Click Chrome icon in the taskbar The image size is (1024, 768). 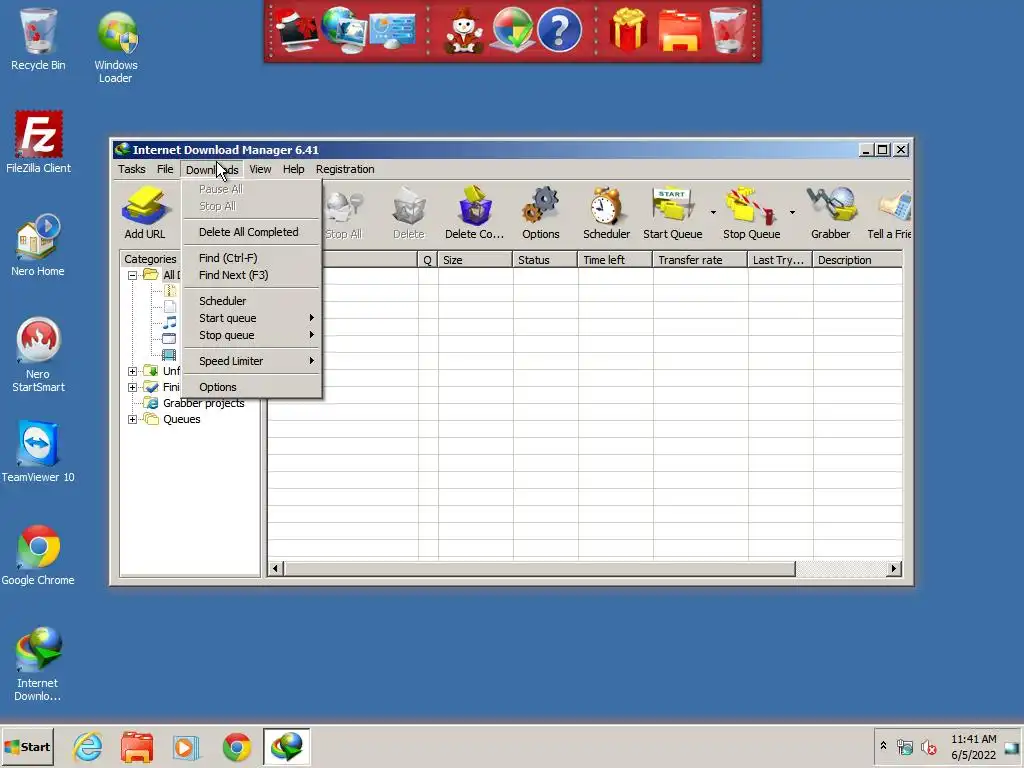[x=236, y=746]
